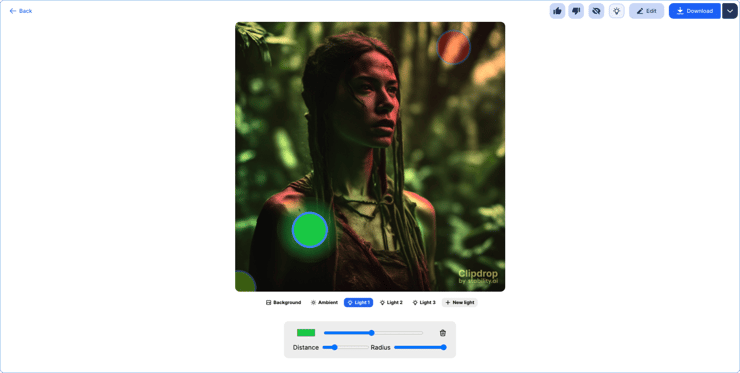Switch to the Light 2 tab
The image size is (740, 373).
391,303
